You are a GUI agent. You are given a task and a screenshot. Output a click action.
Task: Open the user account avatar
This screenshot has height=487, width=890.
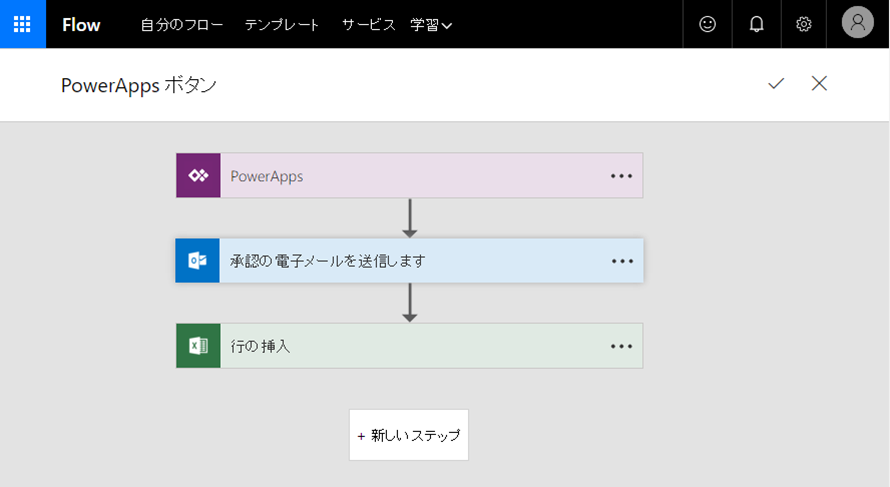click(858, 23)
